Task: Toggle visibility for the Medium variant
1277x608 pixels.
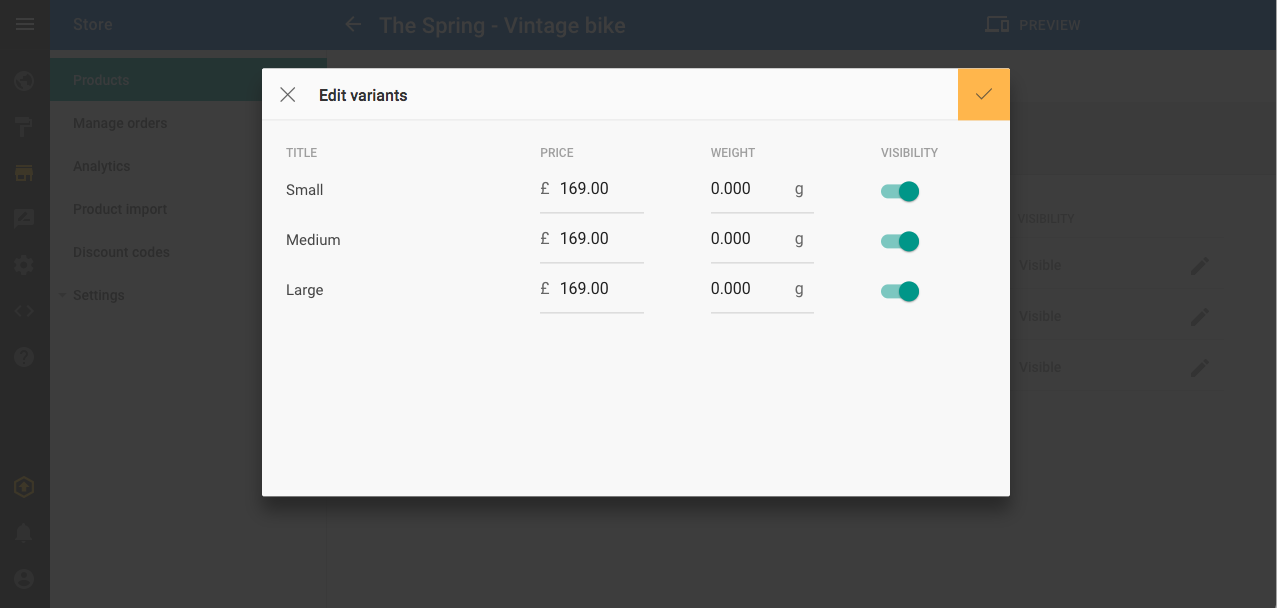Action: [900, 241]
